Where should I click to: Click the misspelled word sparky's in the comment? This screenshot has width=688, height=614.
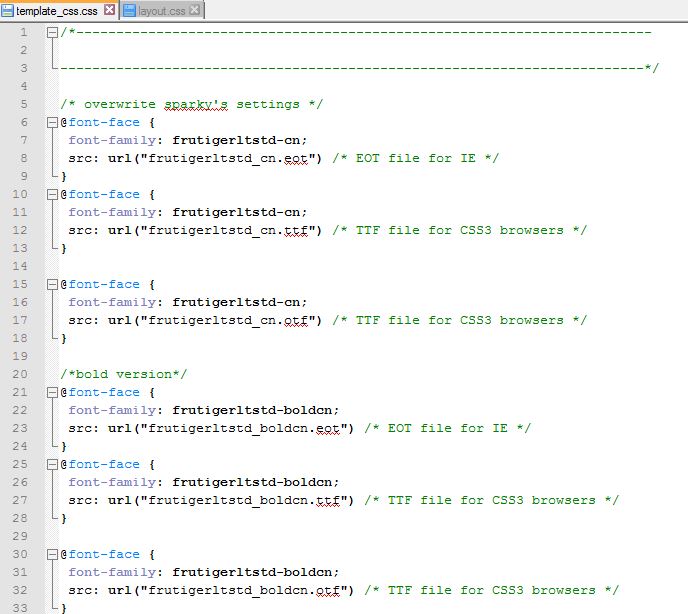(196, 104)
